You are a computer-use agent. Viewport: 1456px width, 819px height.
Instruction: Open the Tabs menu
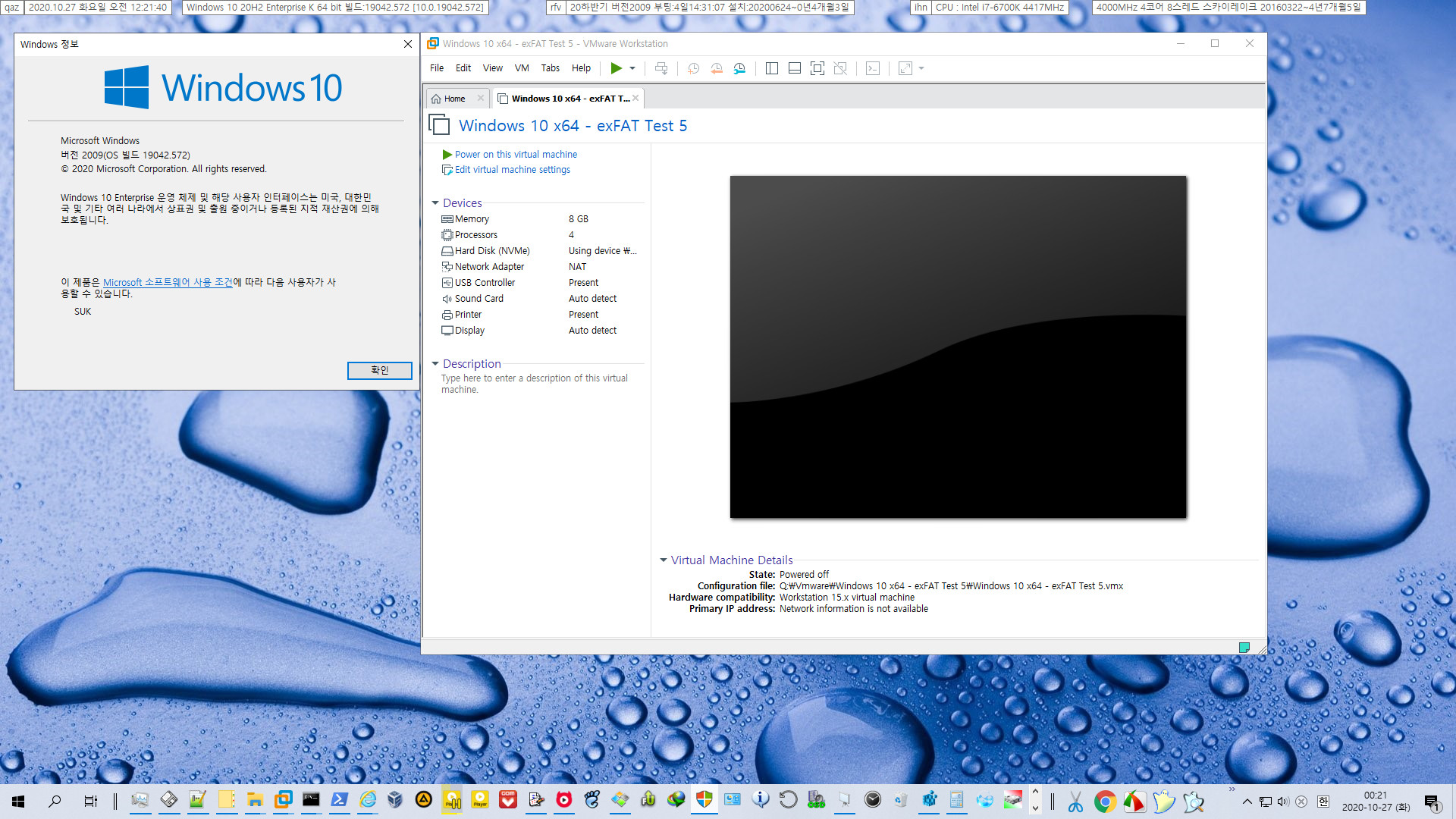551,68
